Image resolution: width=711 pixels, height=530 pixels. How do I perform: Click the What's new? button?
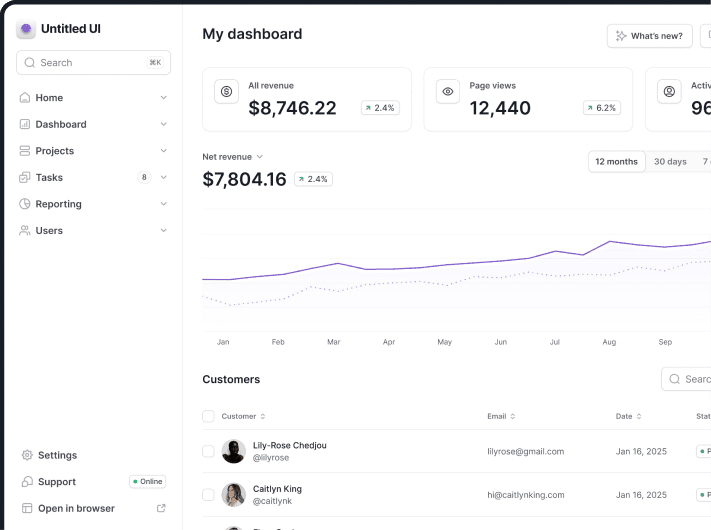[x=650, y=36]
